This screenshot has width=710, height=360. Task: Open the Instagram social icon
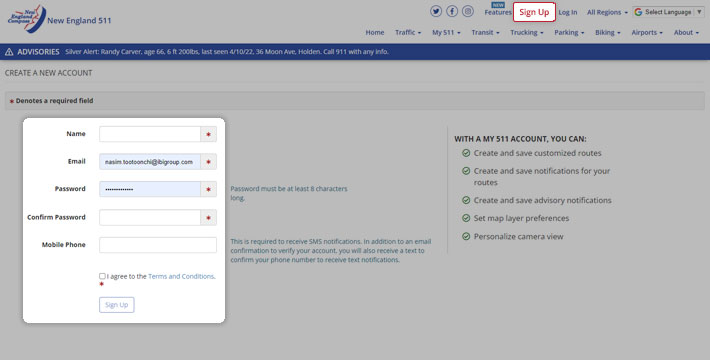(468, 11)
